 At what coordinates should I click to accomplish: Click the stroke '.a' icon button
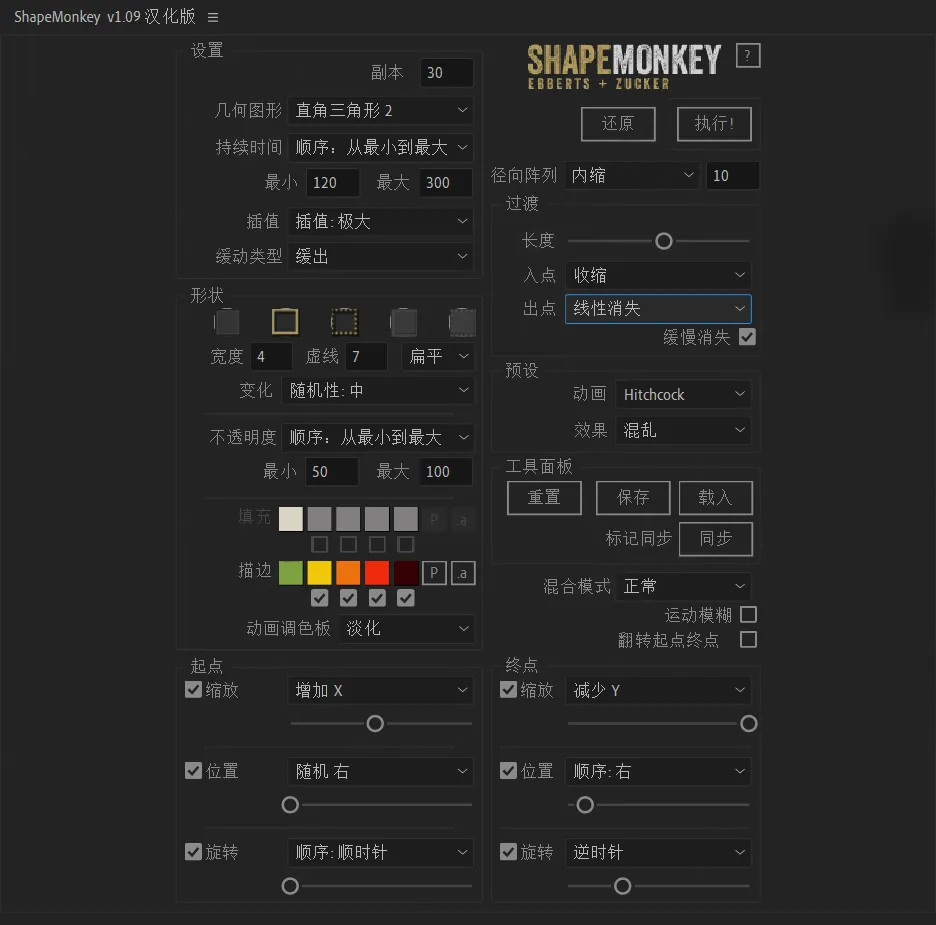(462, 573)
